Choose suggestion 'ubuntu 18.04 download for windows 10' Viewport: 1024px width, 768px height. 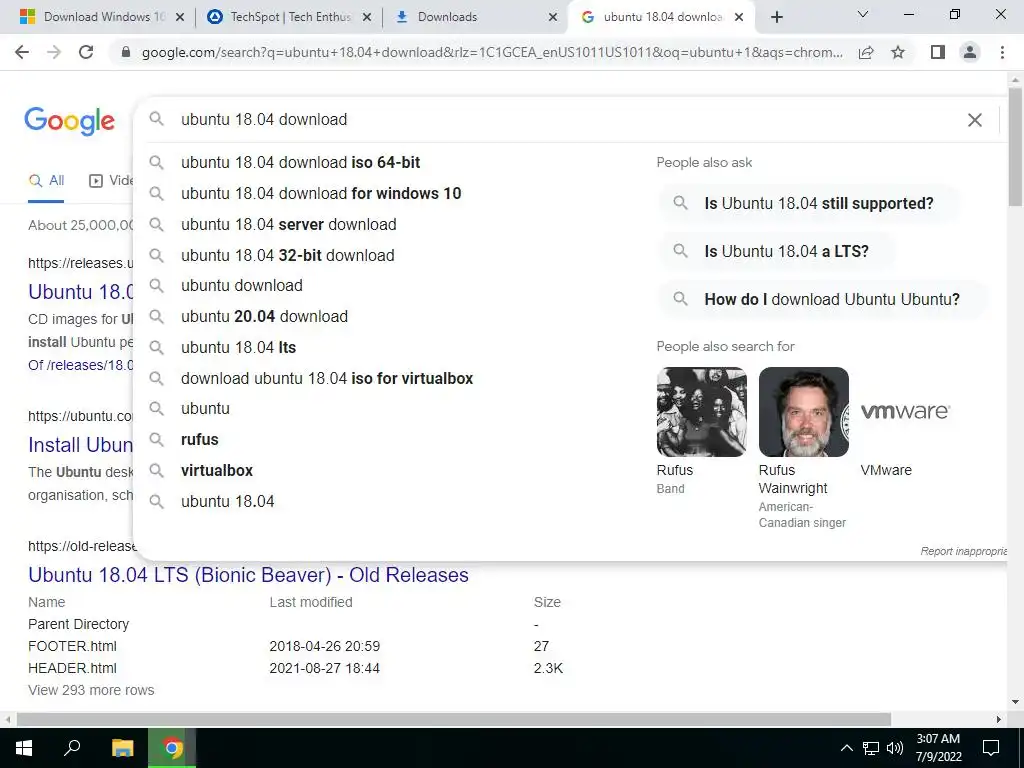pos(321,193)
